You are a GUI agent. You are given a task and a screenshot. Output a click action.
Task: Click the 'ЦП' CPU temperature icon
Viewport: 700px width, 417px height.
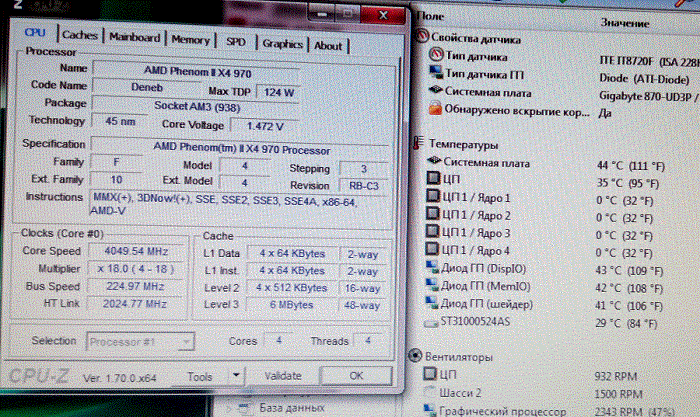tap(433, 178)
